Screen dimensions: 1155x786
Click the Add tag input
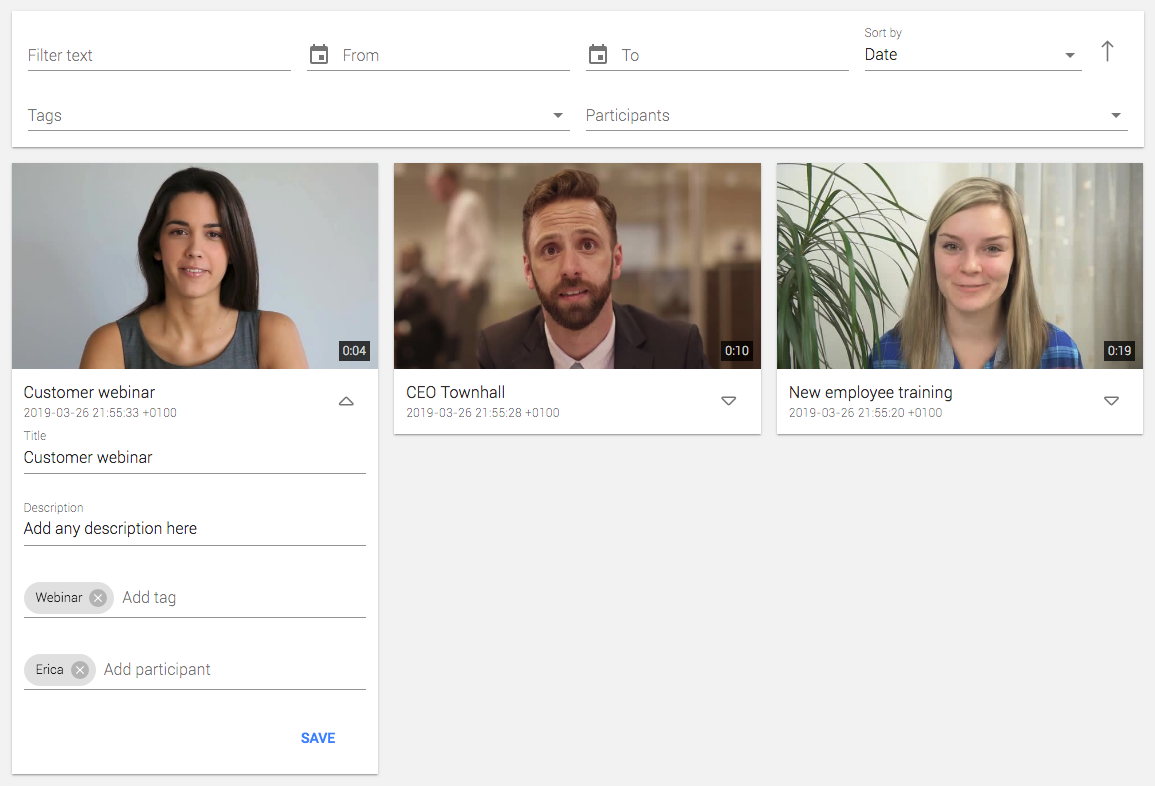pos(240,598)
